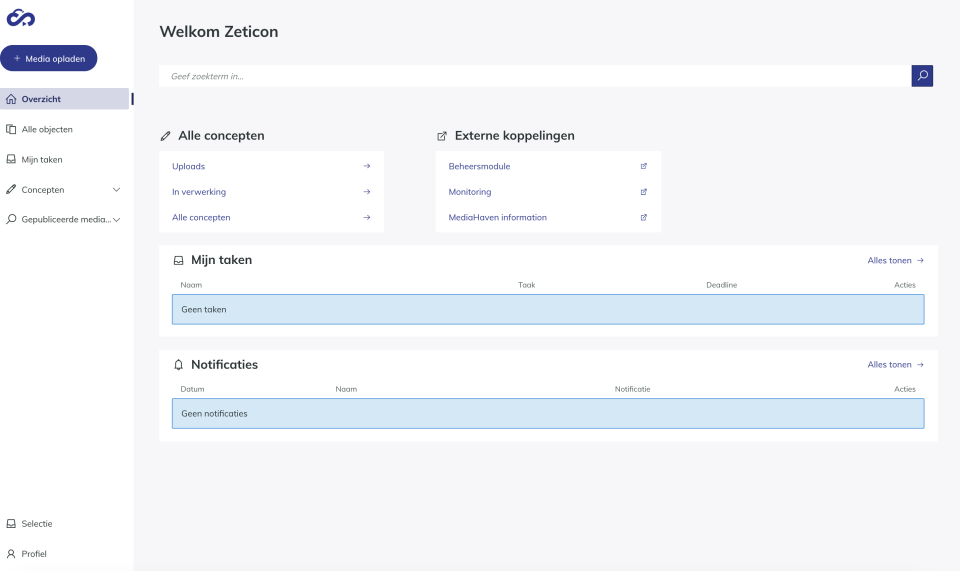The width and height of the screenshot is (960, 571).
Task: Open the Monitoring external link icon
Action: (643, 192)
